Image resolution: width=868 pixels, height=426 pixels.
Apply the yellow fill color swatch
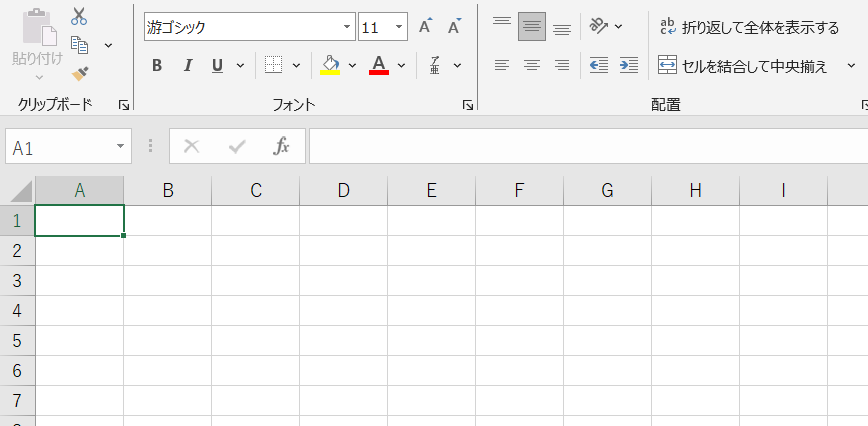tap(330, 66)
